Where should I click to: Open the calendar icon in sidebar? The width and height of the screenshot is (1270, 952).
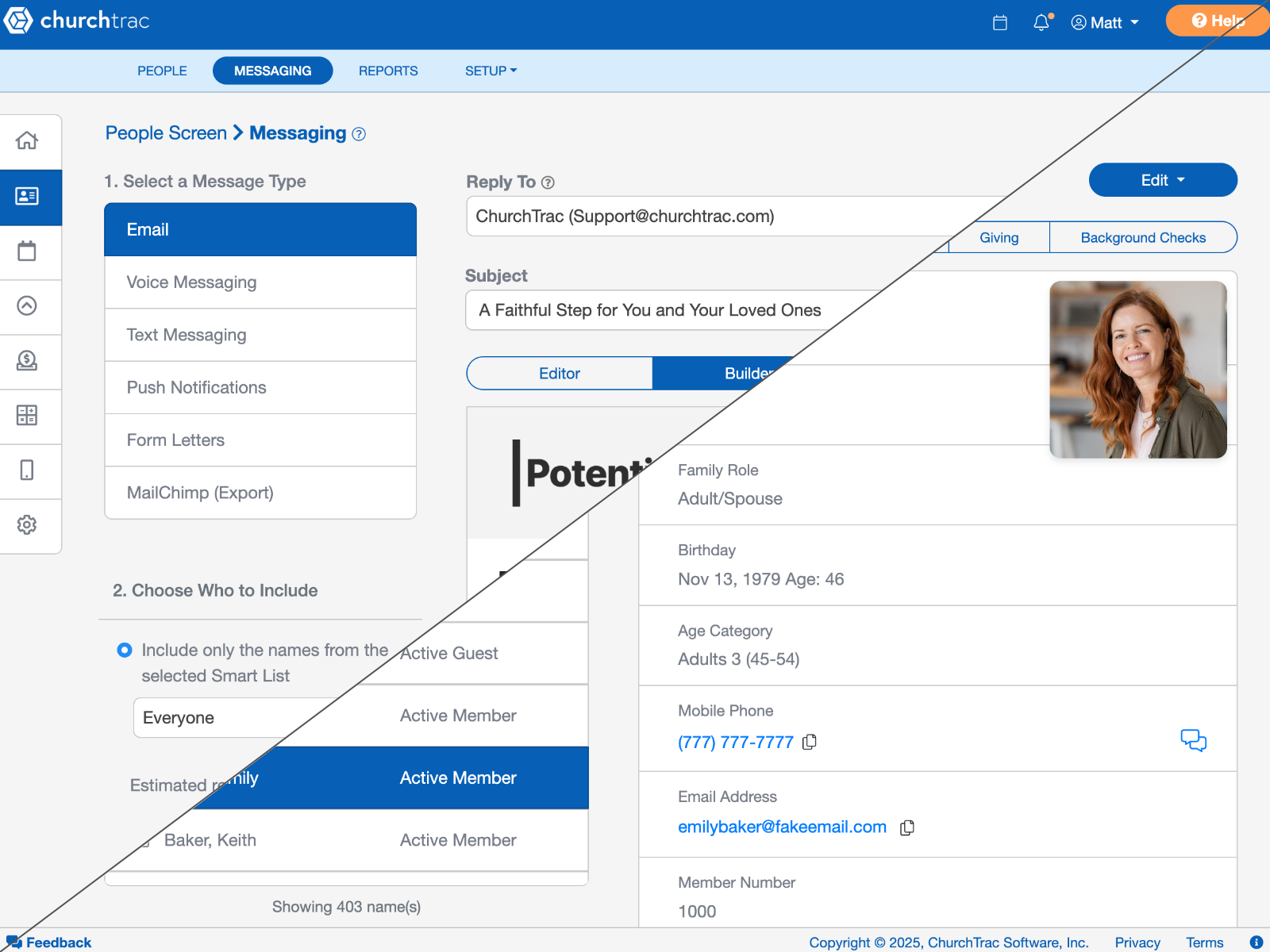coord(27,251)
